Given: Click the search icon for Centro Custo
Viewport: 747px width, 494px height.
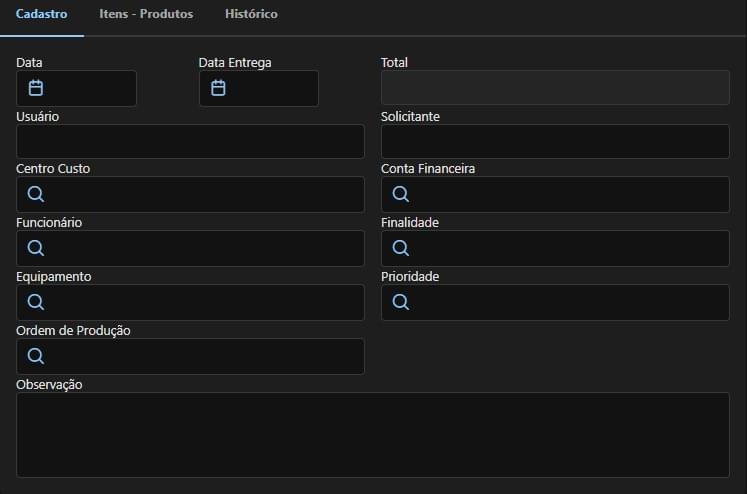Looking at the screenshot, I should [36, 194].
